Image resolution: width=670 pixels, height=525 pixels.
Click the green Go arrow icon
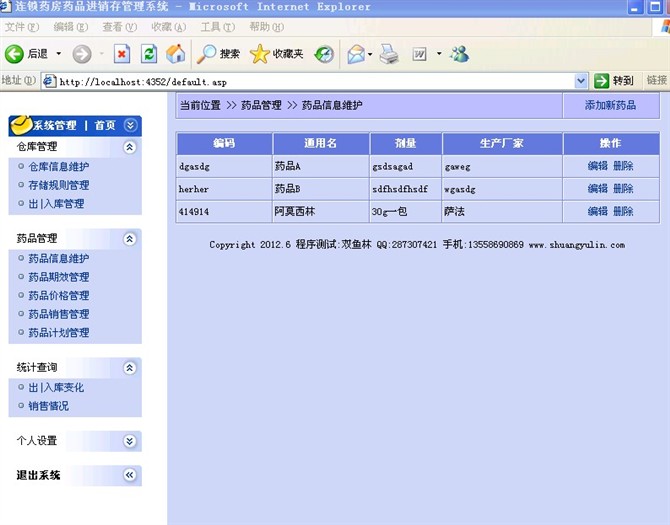(x=601, y=81)
